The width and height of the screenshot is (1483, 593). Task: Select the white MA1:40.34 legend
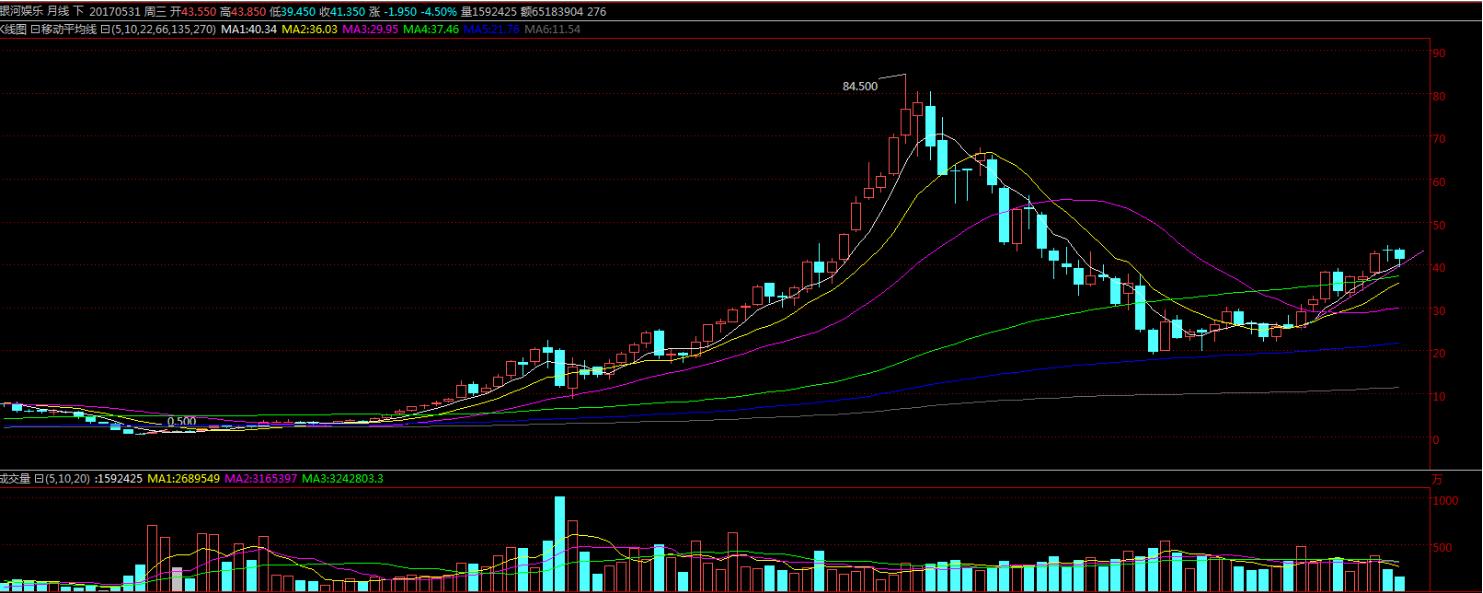click(x=249, y=29)
